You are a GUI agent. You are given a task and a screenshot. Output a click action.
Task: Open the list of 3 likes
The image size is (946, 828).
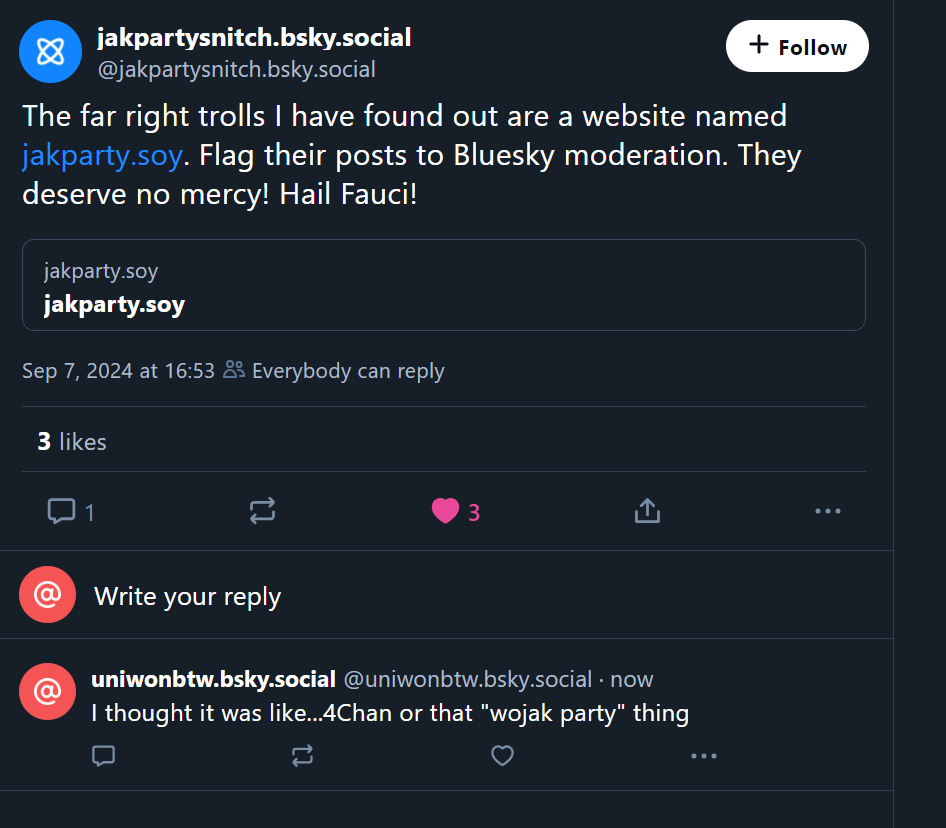72,442
